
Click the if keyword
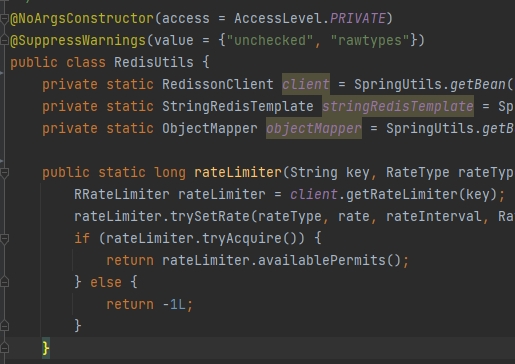coord(82,238)
